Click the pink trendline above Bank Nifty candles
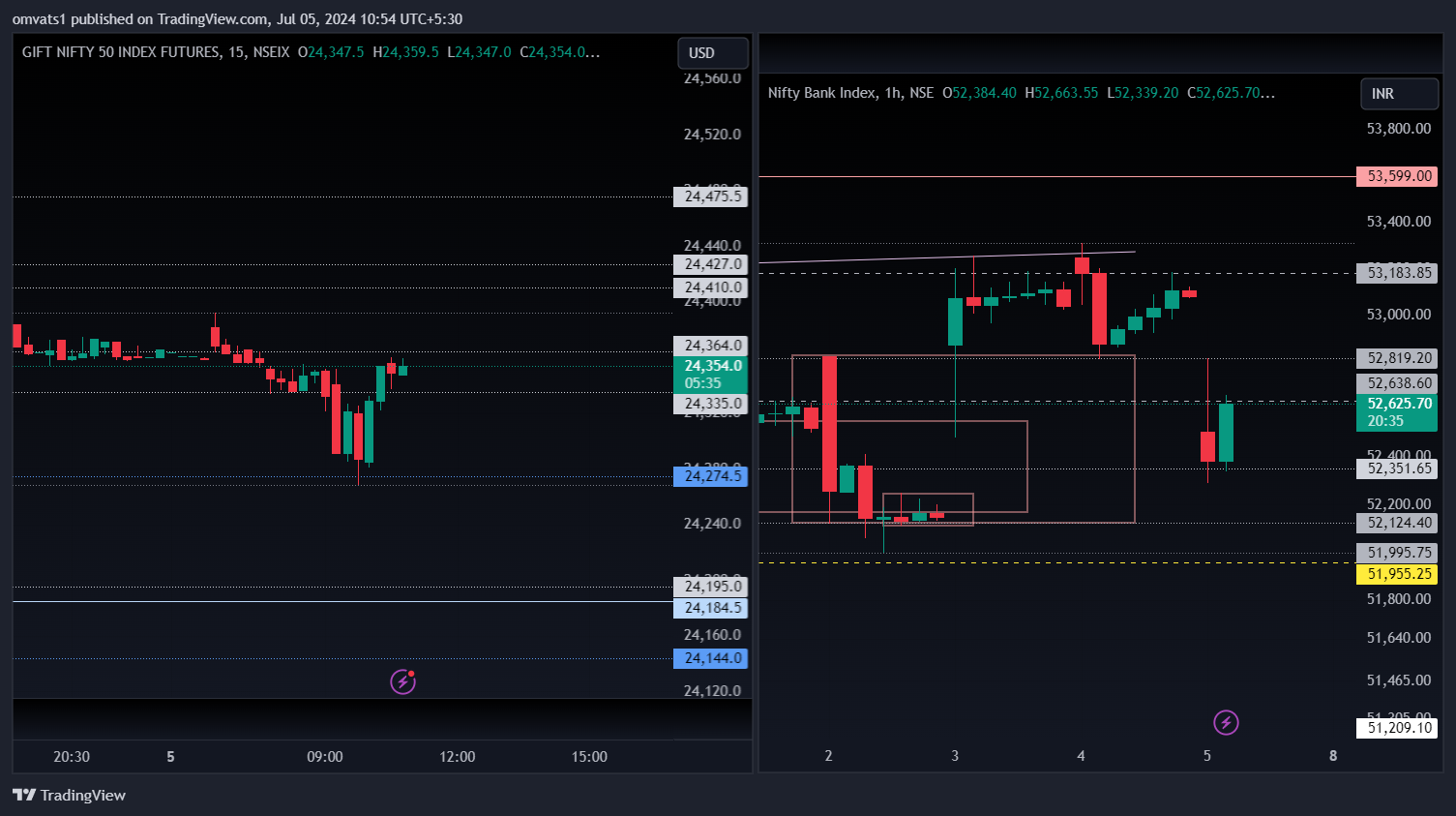Screen dimensions: 1456x816 click(946, 257)
